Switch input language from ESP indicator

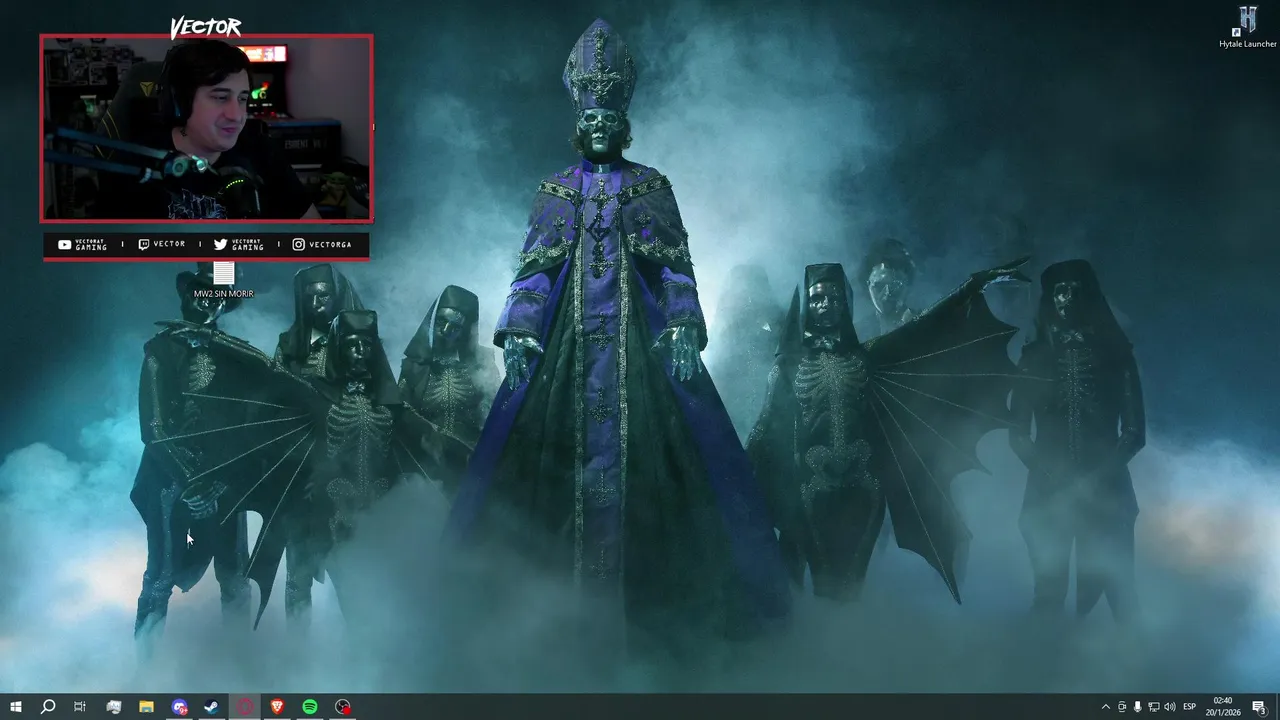coord(1190,707)
